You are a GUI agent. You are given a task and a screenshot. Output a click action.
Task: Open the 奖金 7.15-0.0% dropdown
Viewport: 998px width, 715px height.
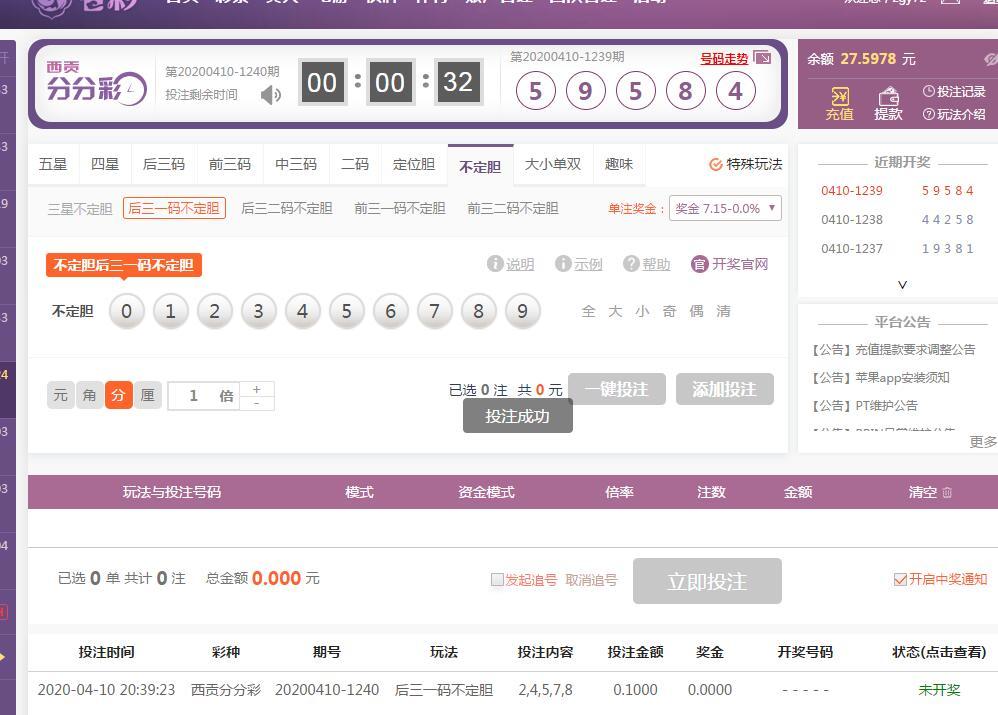(725, 208)
